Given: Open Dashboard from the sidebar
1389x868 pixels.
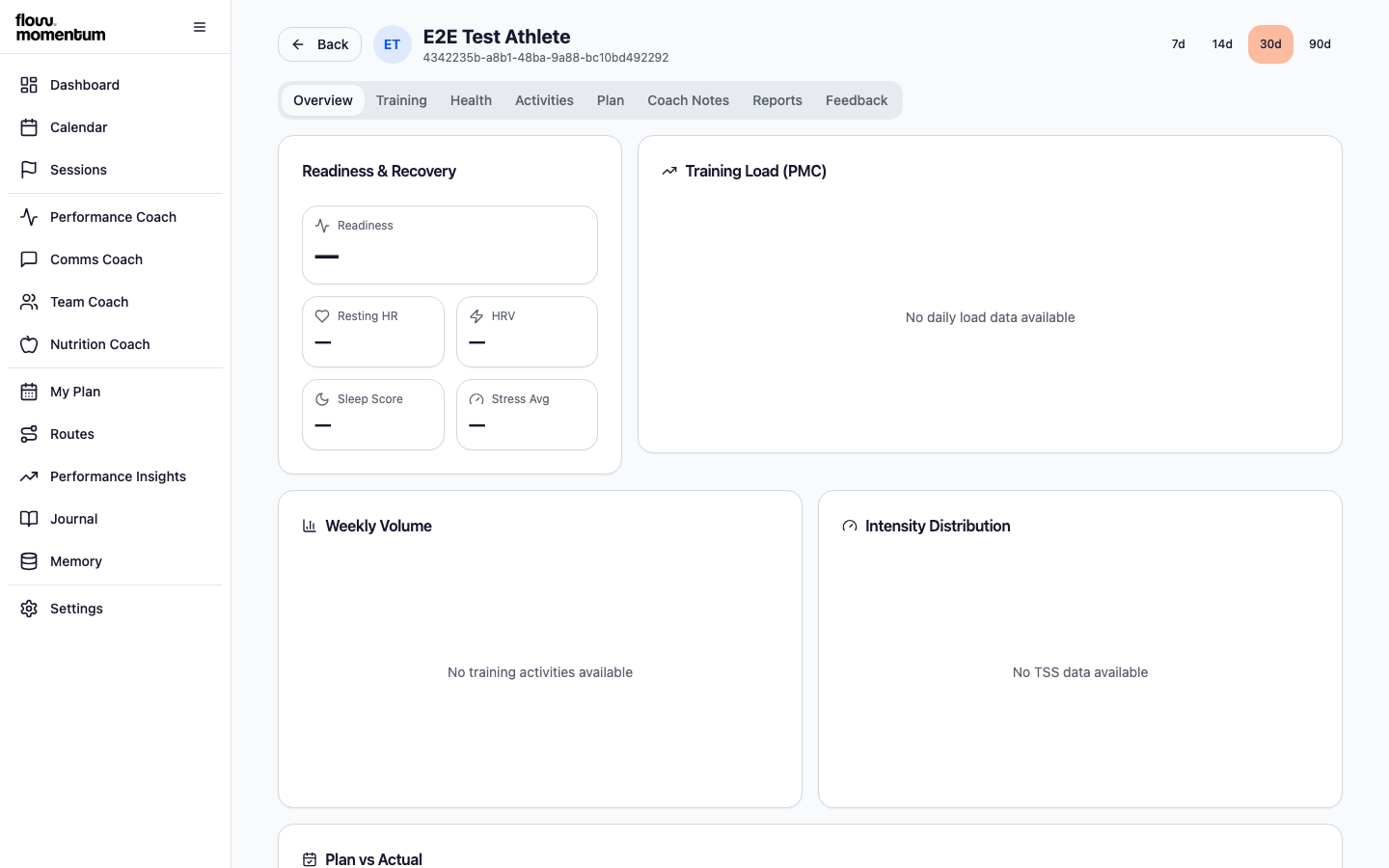Looking at the screenshot, I should pos(116,85).
